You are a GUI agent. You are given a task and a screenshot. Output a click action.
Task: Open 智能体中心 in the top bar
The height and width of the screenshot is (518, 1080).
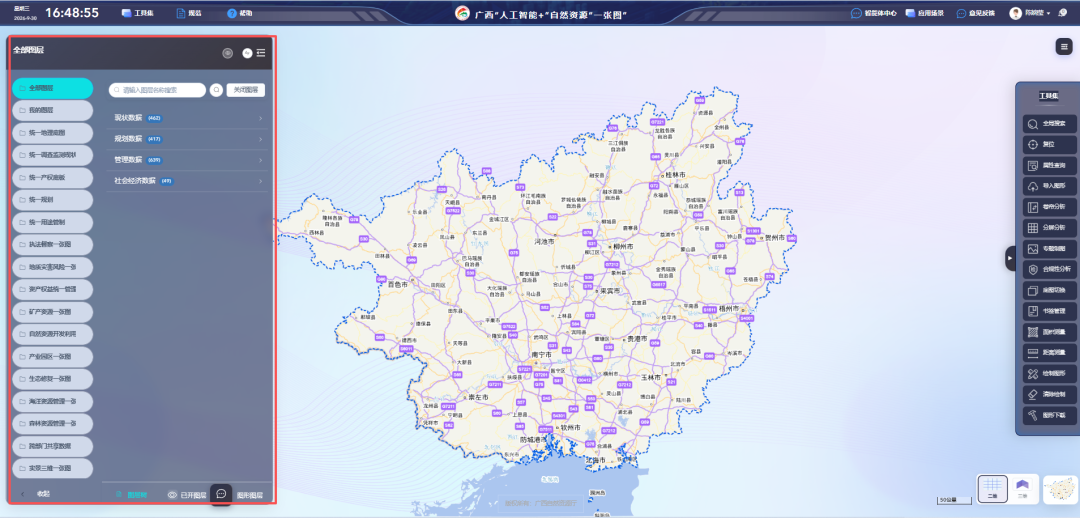[874, 13]
